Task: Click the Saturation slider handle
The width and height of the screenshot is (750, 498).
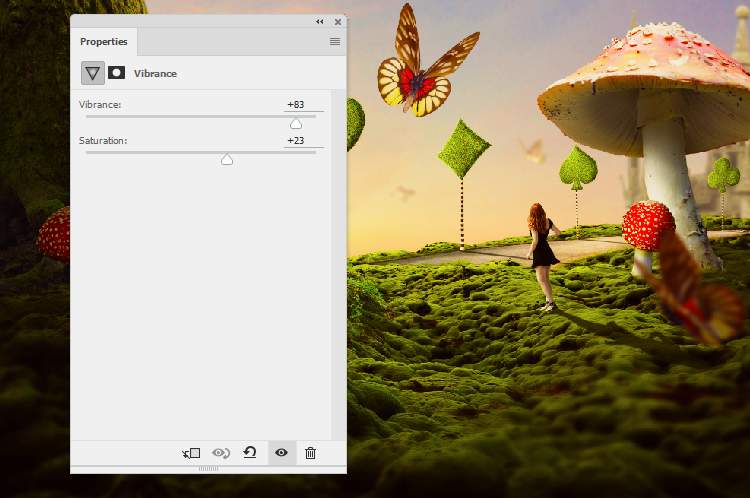Action: pos(227,159)
